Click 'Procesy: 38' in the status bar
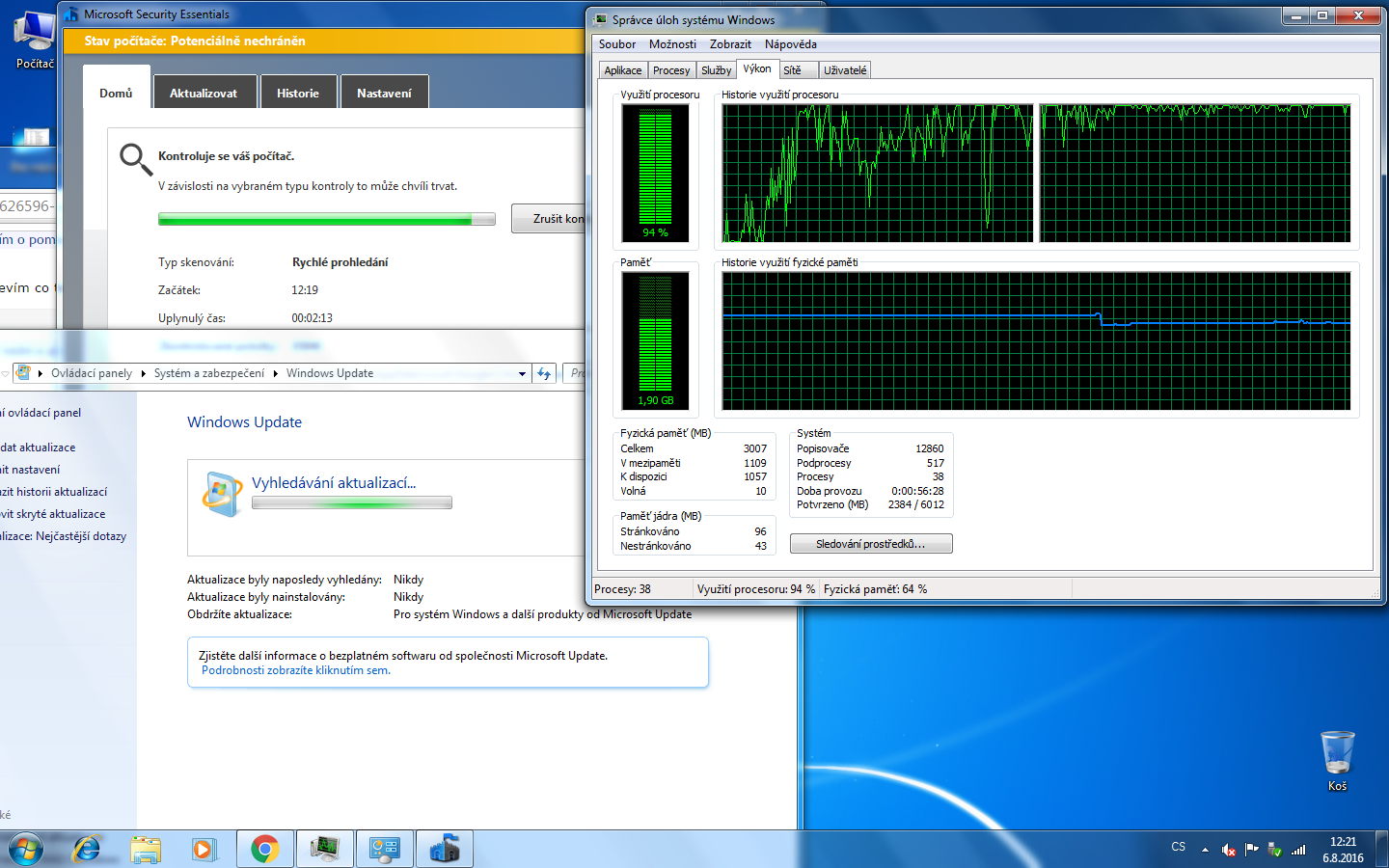 pos(623,589)
